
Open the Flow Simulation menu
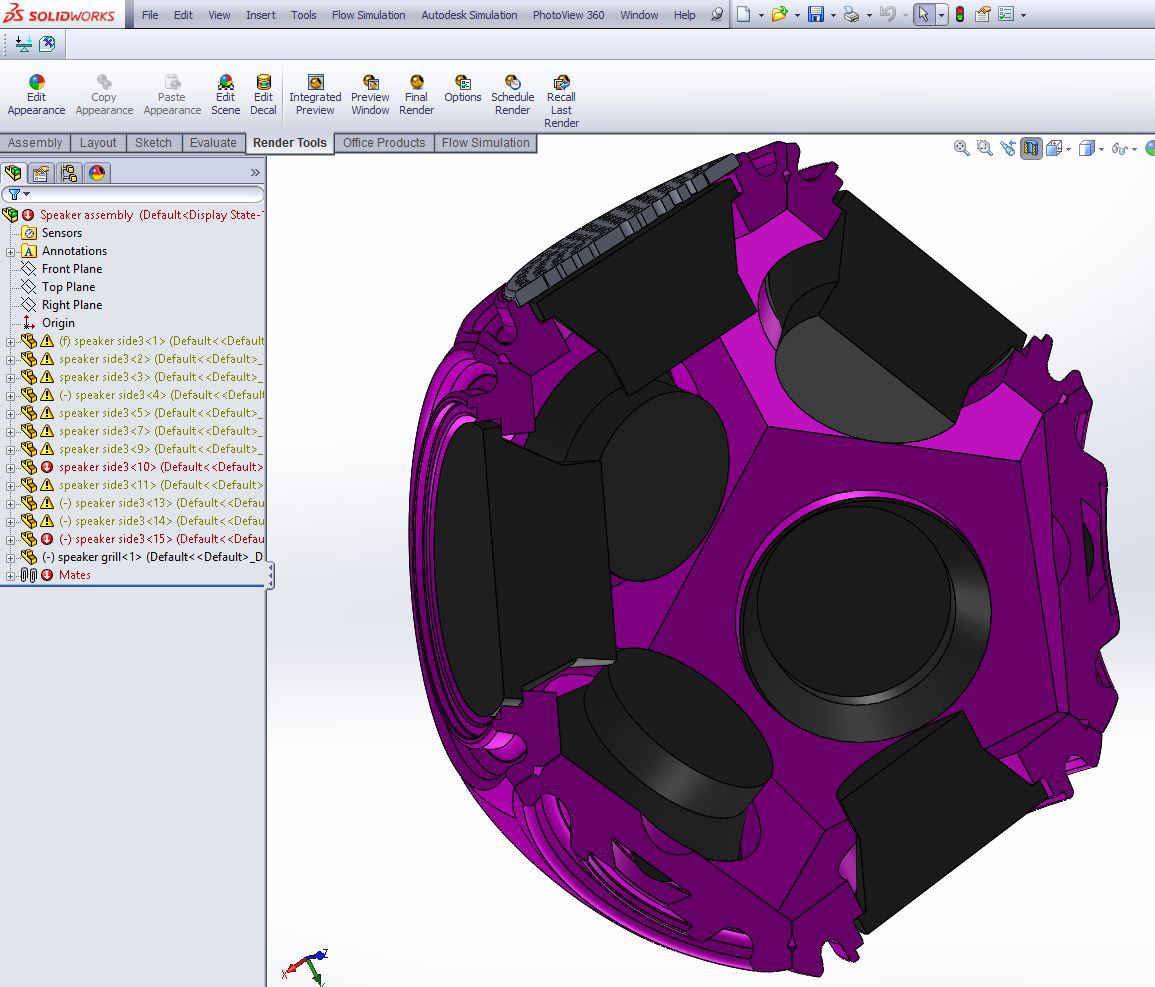click(x=368, y=15)
